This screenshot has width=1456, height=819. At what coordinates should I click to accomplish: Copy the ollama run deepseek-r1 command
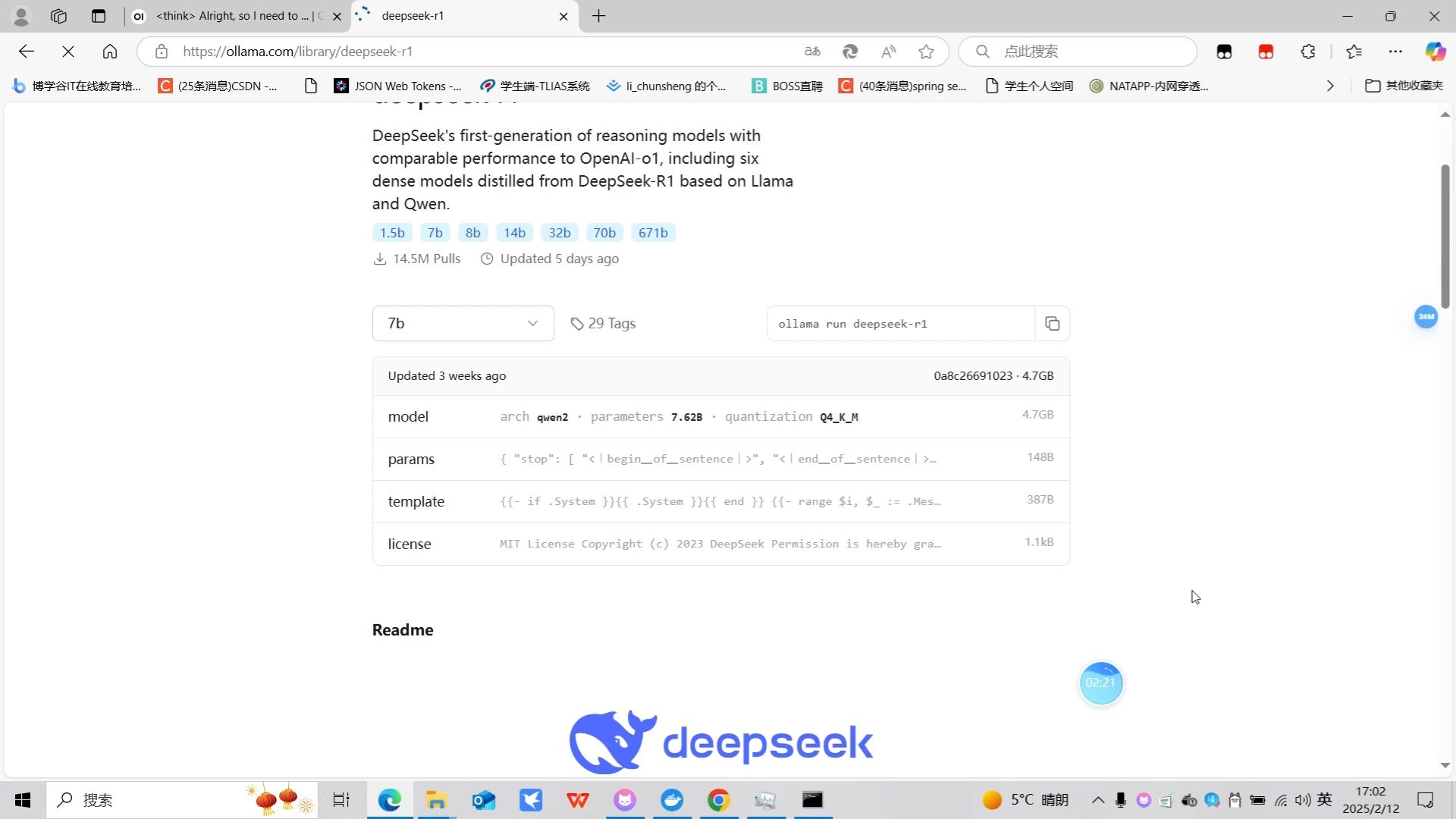tap(1053, 323)
